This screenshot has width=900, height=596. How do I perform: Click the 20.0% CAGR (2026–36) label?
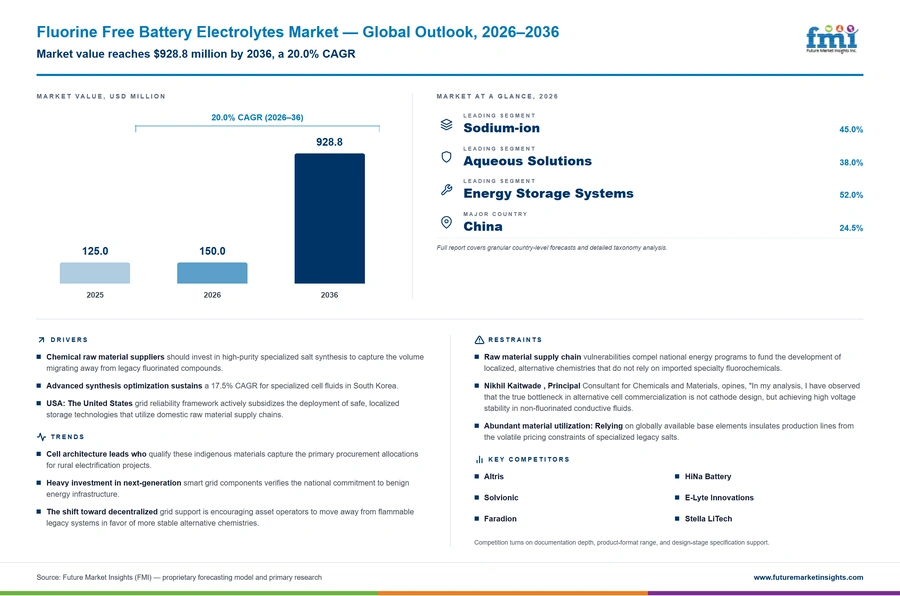click(x=257, y=117)
